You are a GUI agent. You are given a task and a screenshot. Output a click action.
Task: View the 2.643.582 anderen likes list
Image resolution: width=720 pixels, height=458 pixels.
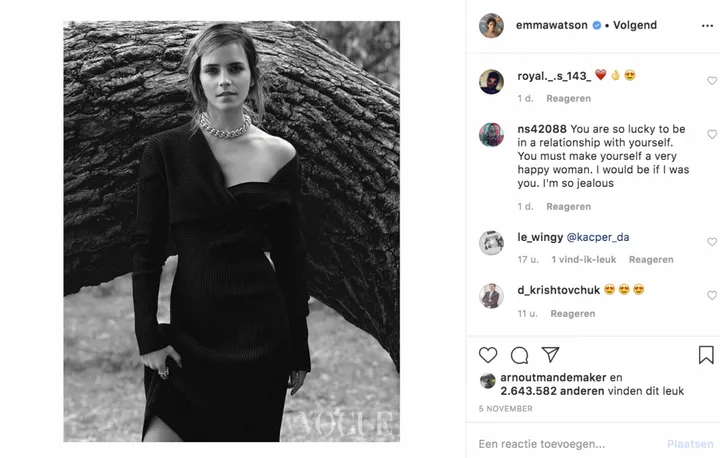pos(542,393)
